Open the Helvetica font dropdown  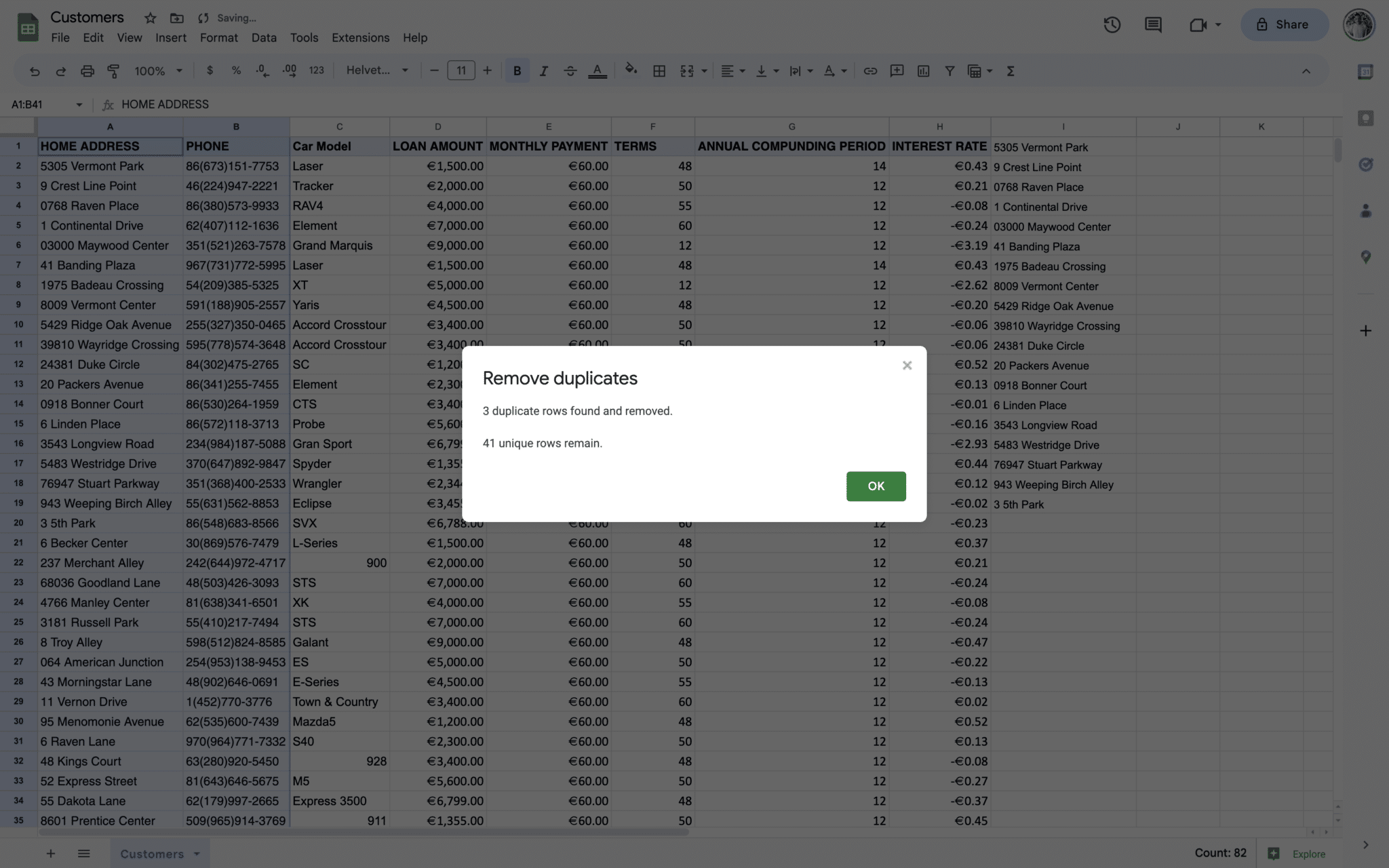pos(377,71)
